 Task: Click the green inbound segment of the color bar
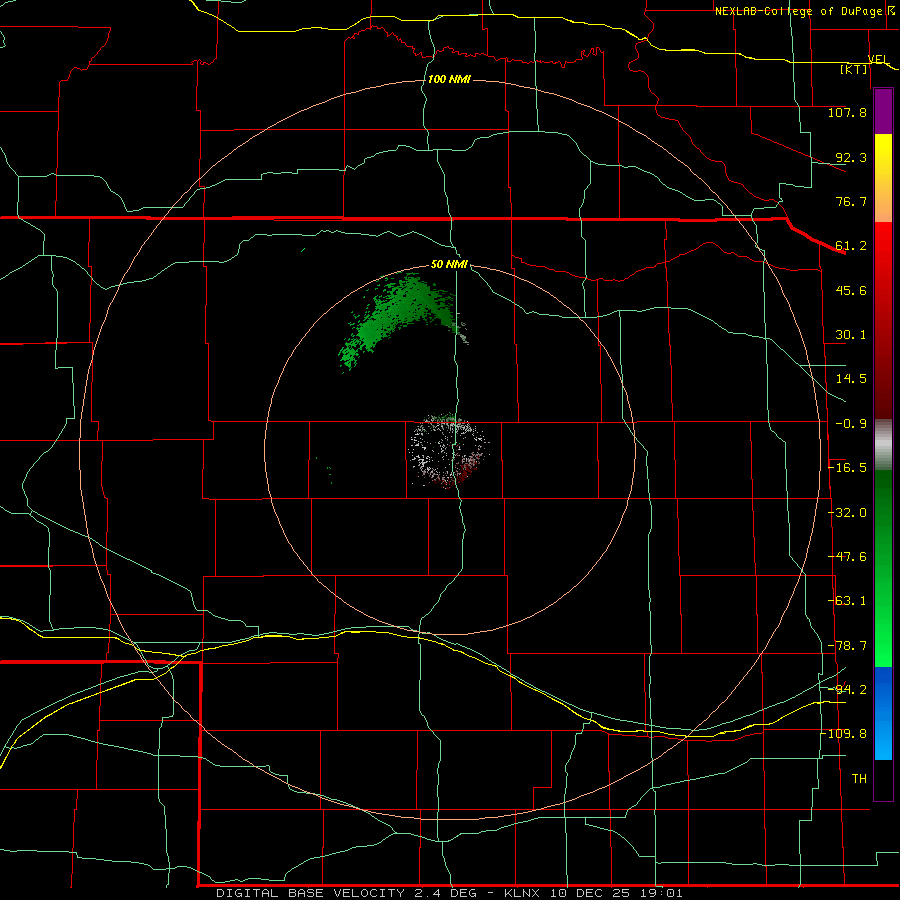883,568
